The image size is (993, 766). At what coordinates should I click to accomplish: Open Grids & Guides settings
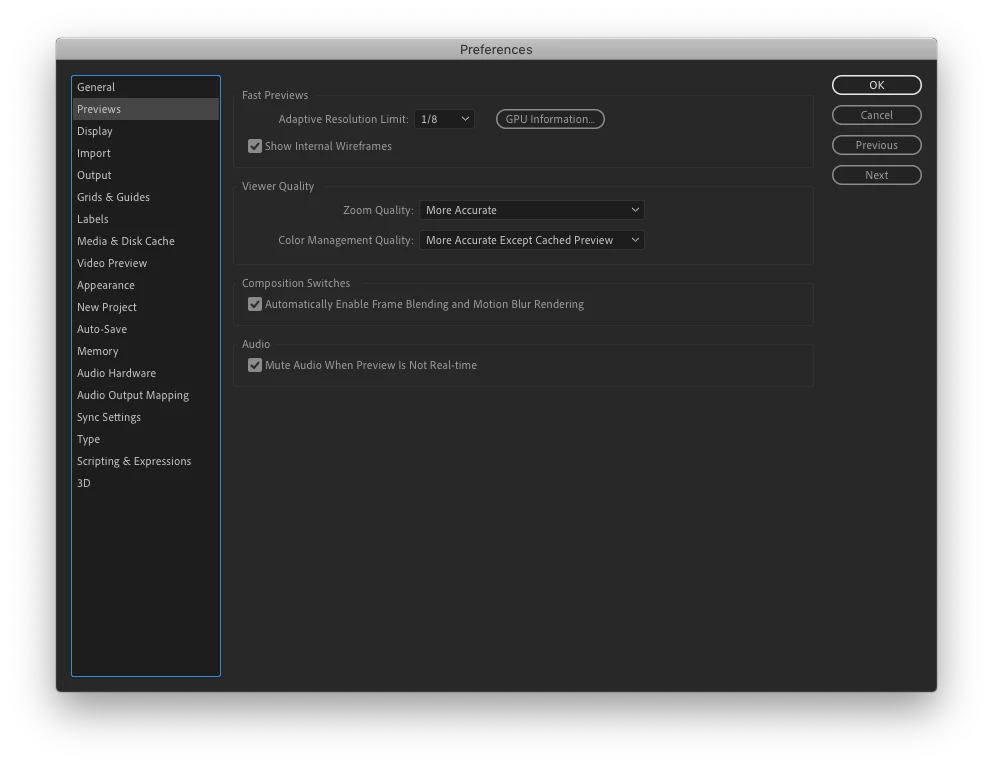(x=146, y=197)
